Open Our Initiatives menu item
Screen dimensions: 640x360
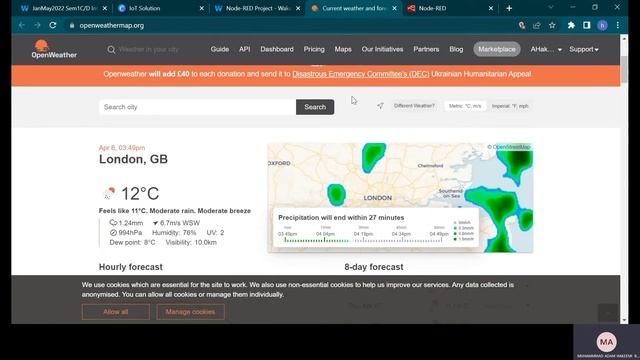(x=382, y=49)
